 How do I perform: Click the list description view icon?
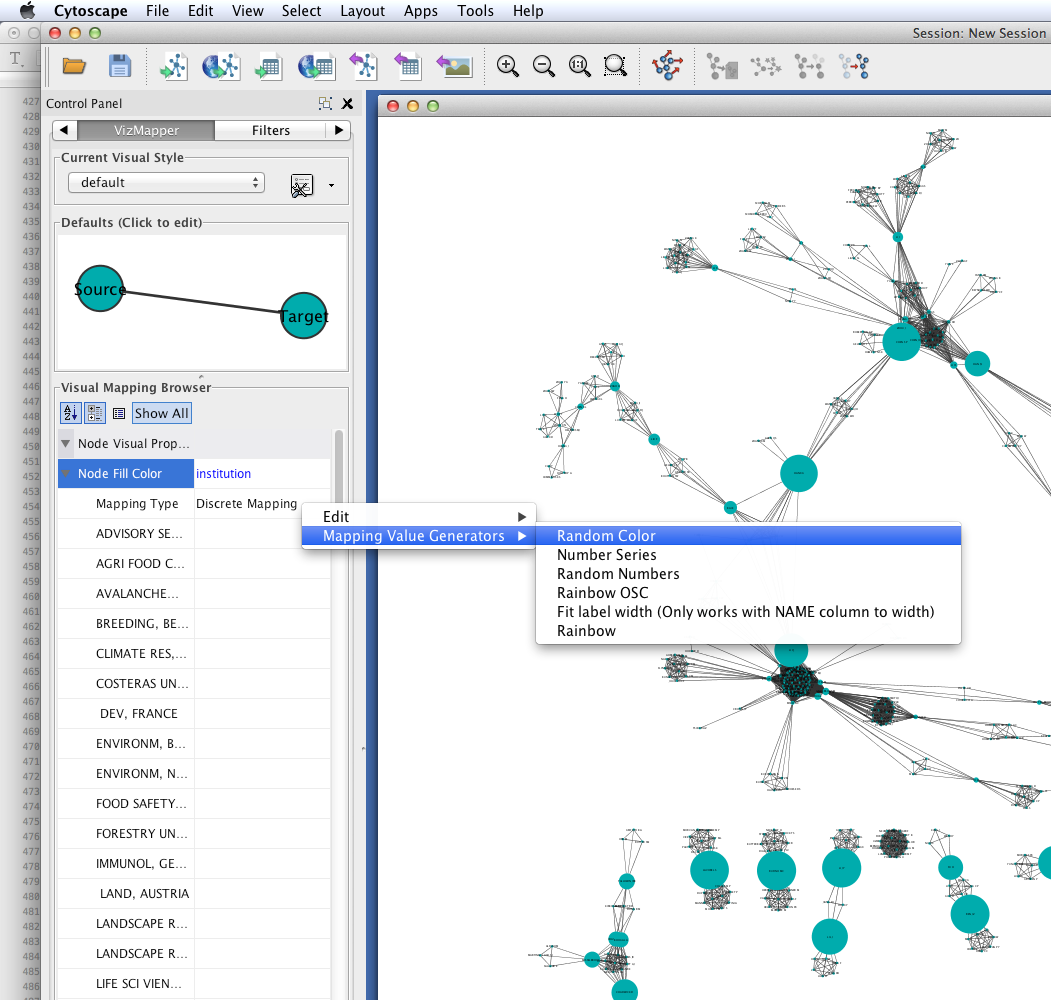[119, 414]
